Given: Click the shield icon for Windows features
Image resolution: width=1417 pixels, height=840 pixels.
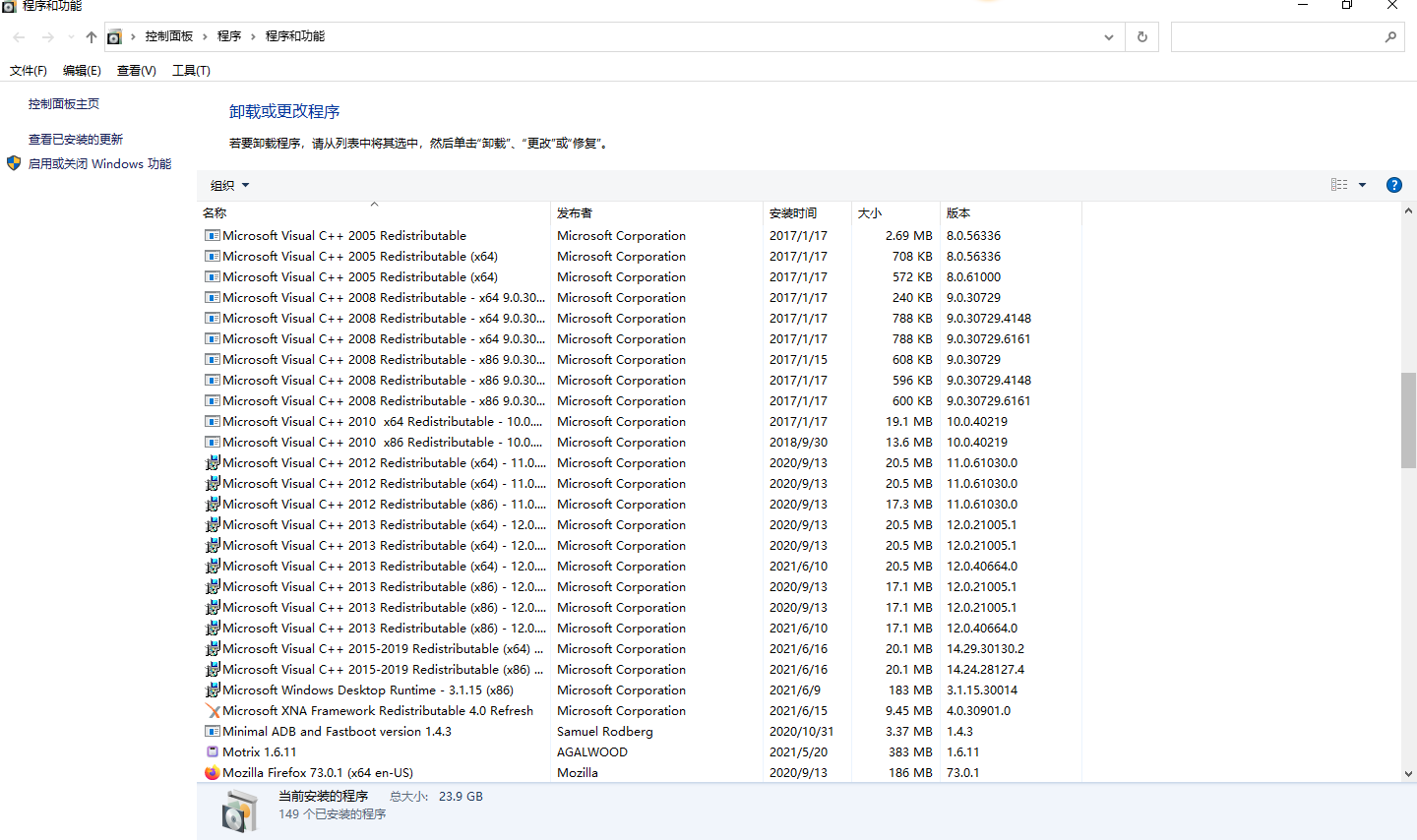Looking at the screenshot, I should tap(14, 163).
